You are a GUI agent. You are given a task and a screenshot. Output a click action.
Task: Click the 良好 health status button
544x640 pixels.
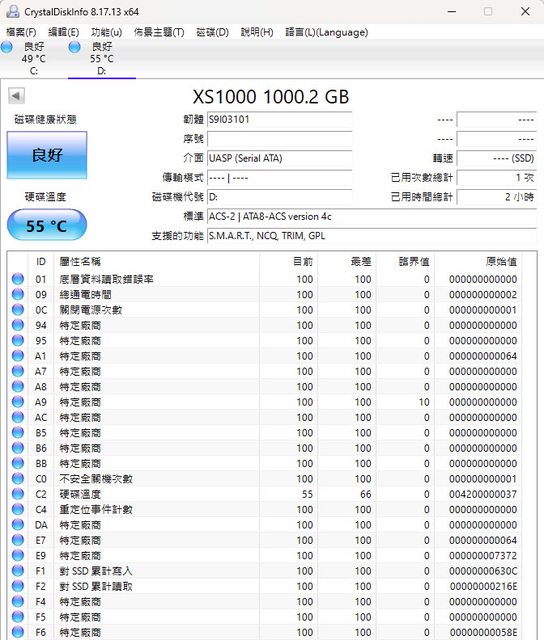[47, 155]
